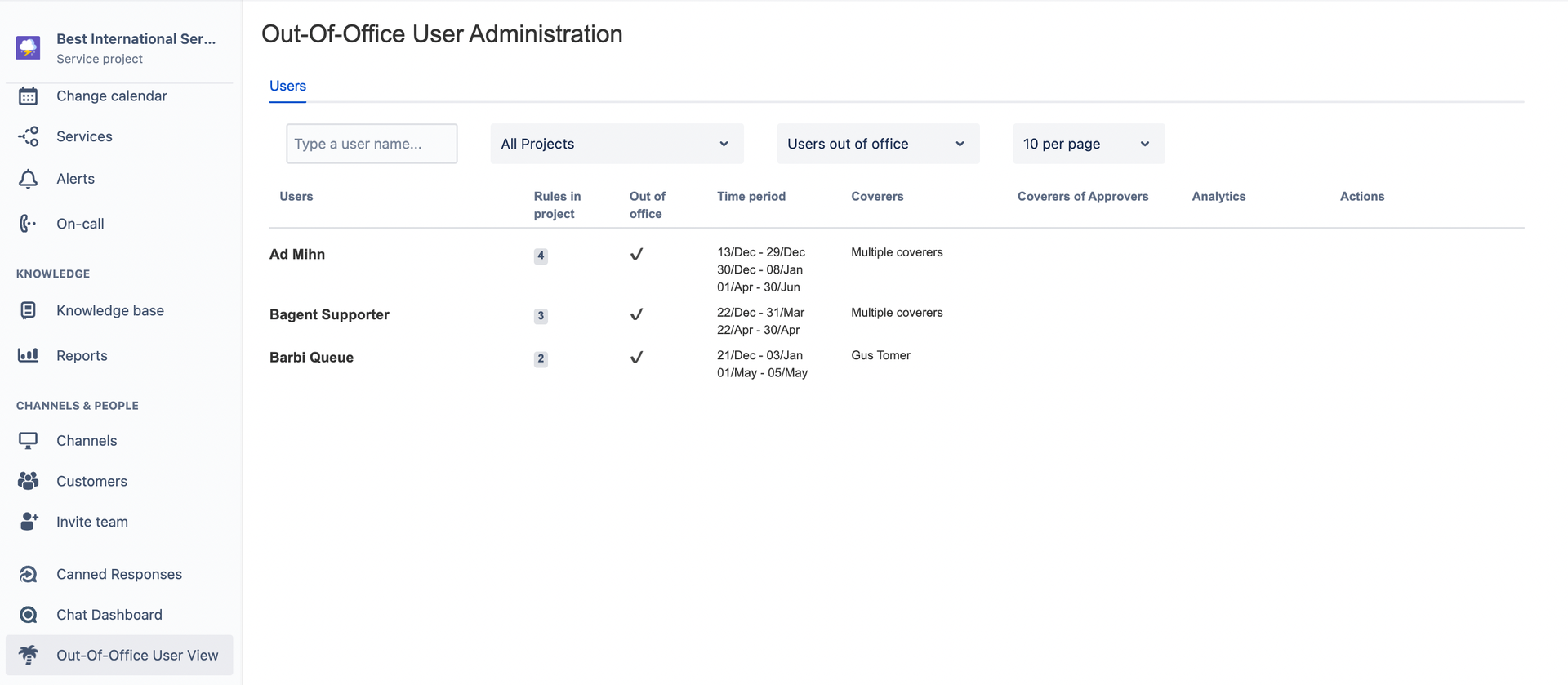
Task: Click the Services share icon
Action: [x=28, y=136]
